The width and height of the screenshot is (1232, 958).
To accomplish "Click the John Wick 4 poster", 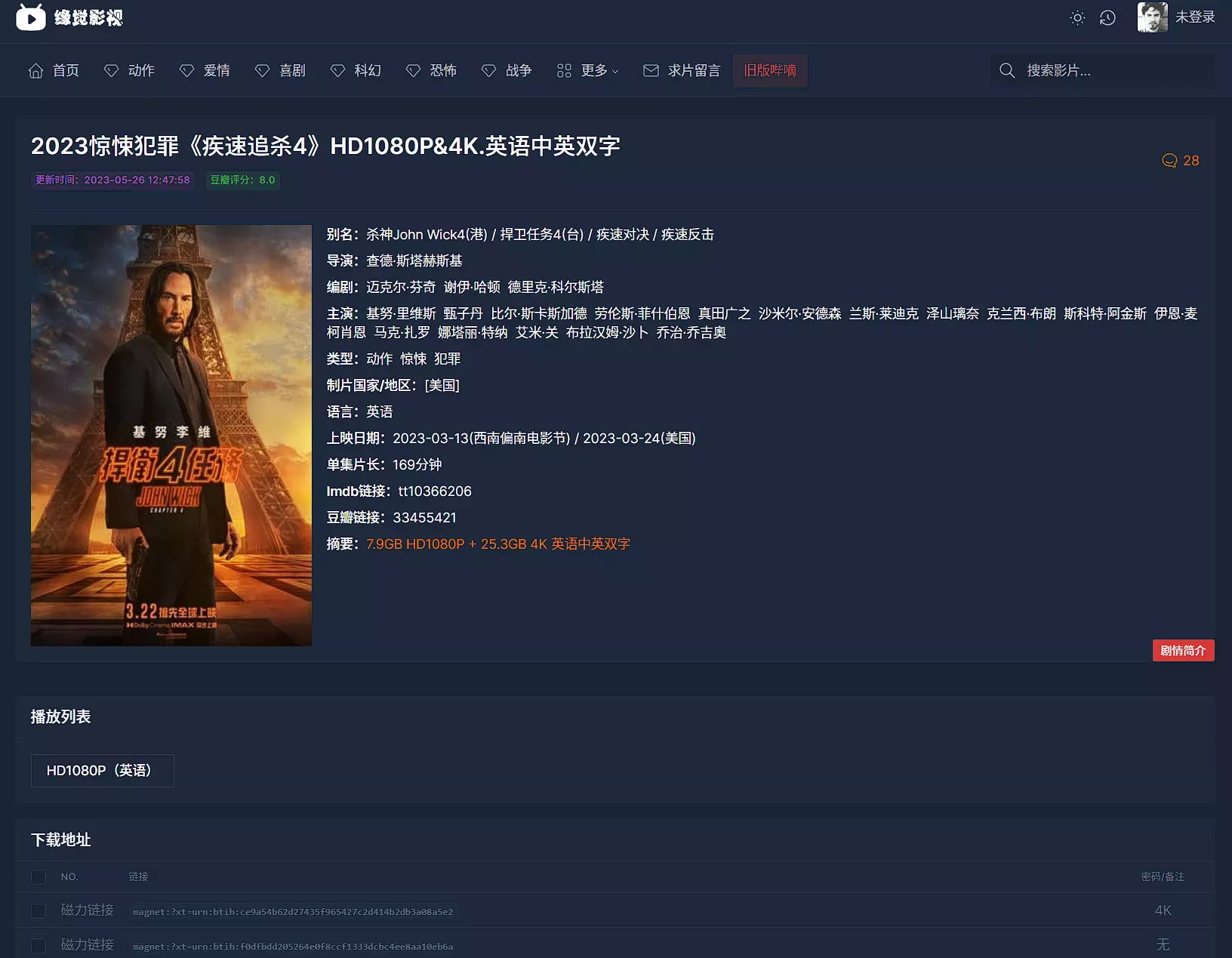I will (171, 435).
